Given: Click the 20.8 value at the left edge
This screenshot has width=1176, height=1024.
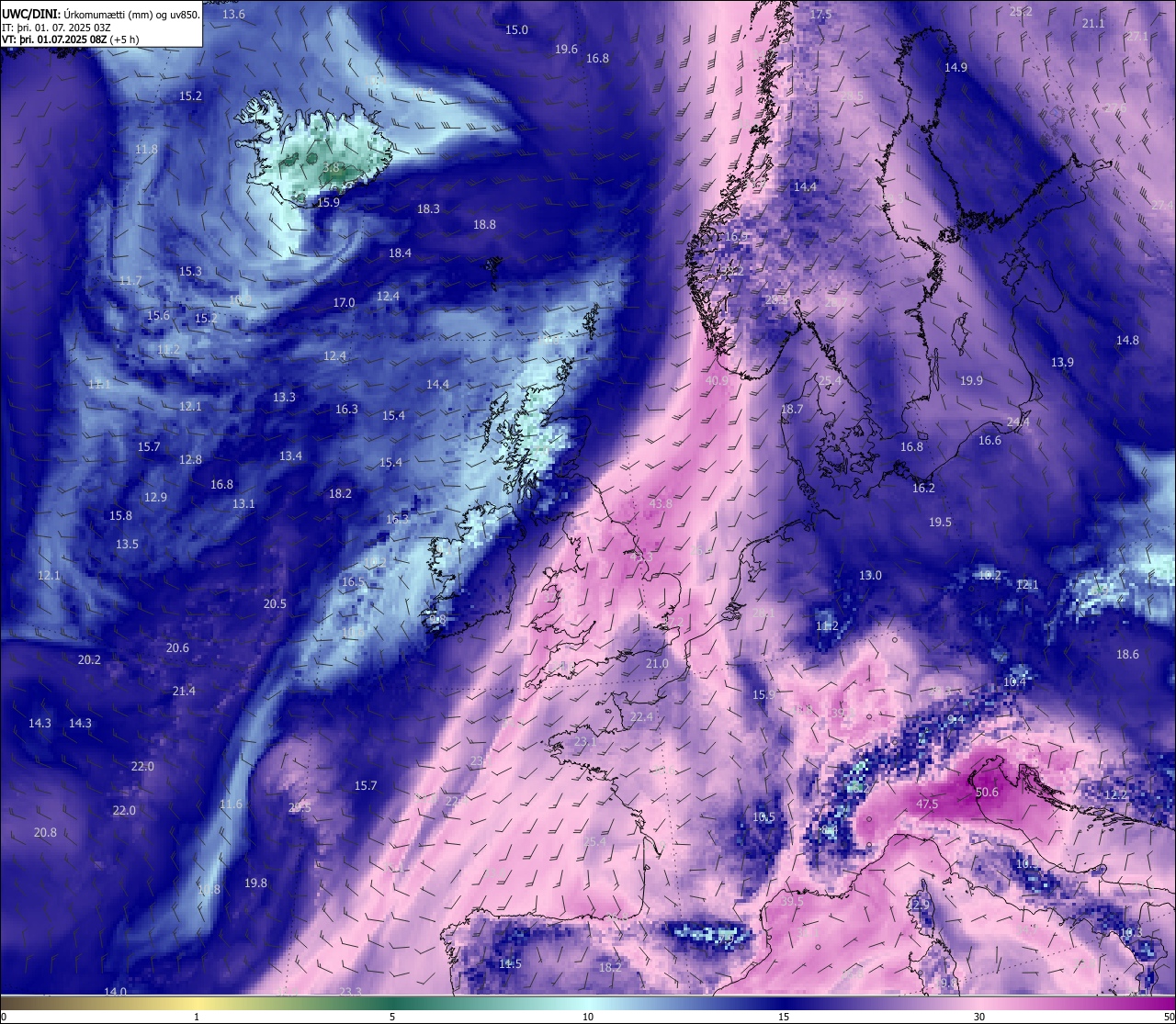Looking at the screenshot, I should pyautogui.click(x=44, y=832).
